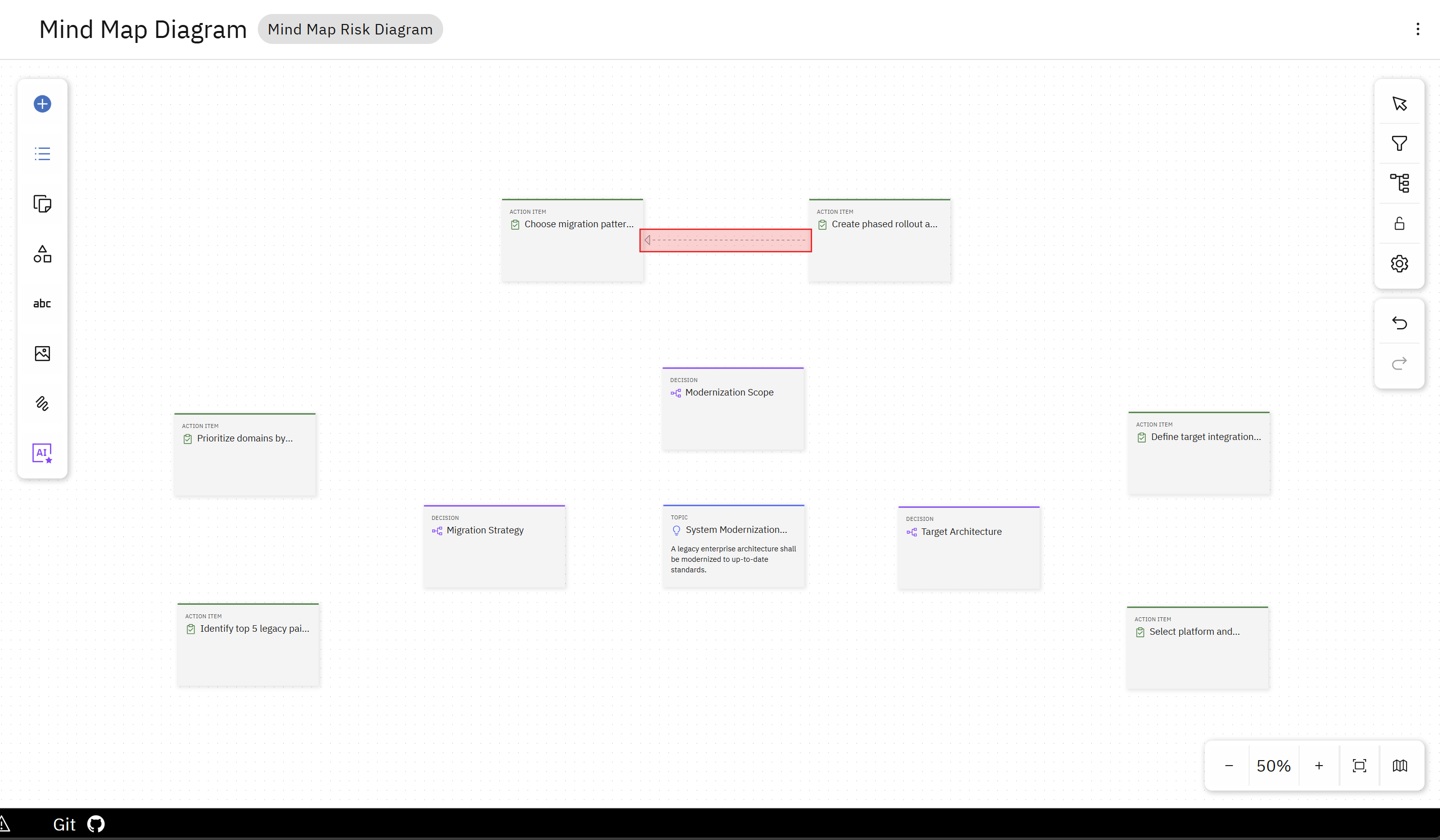1440x840 pixels.
Task: Zoom out with the minus button
Action: (x=1229, y=766)
